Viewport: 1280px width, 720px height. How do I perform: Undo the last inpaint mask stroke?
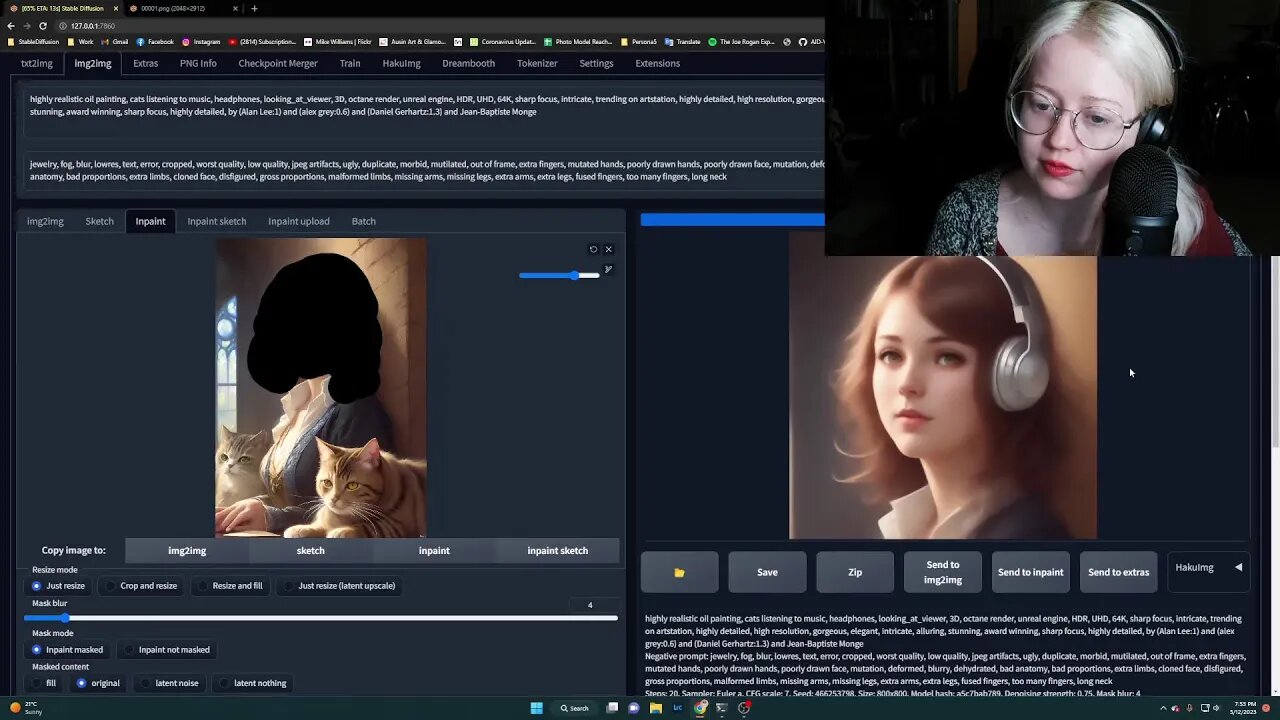(593, 249)
